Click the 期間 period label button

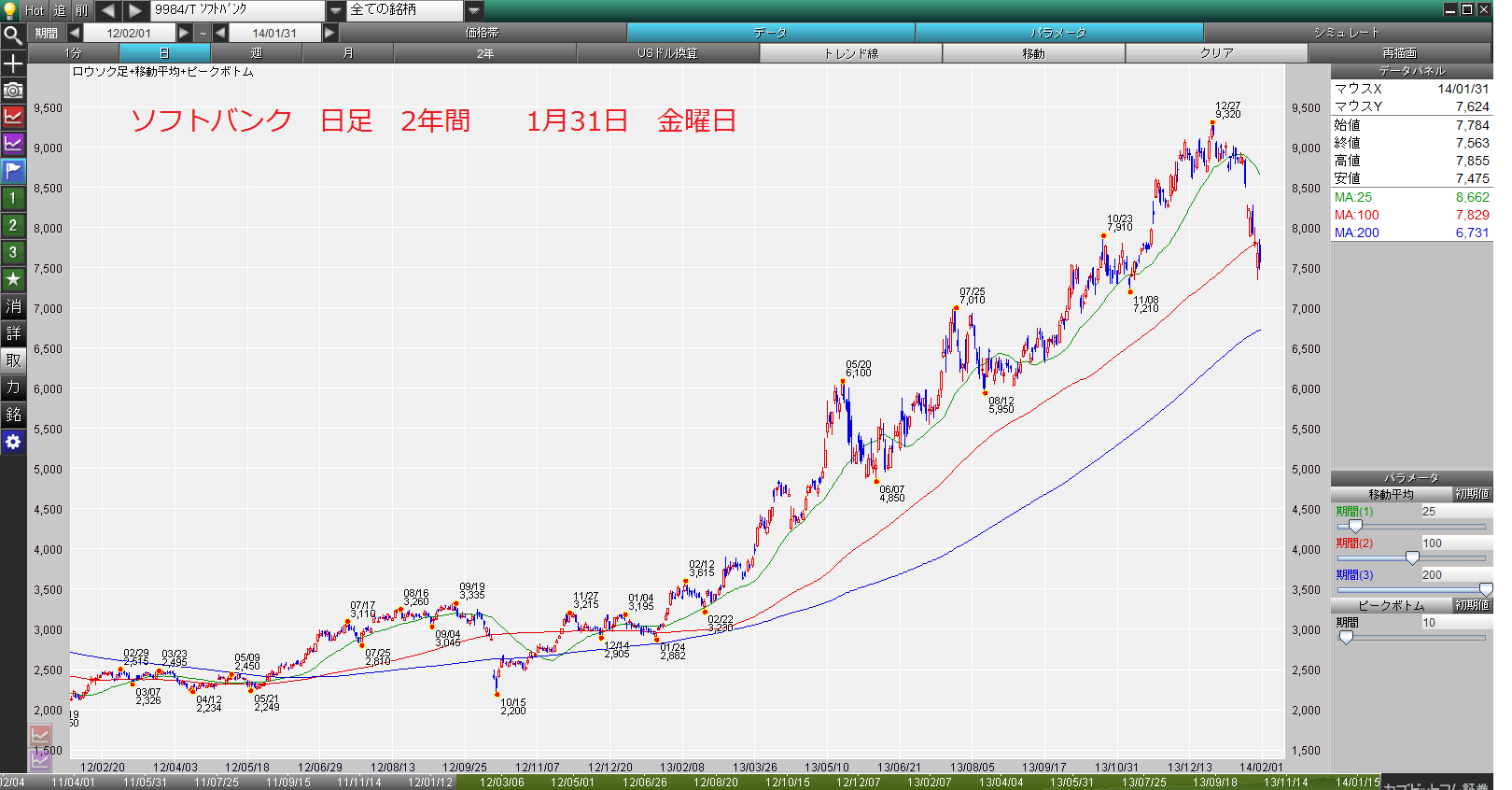coord(47,33)
